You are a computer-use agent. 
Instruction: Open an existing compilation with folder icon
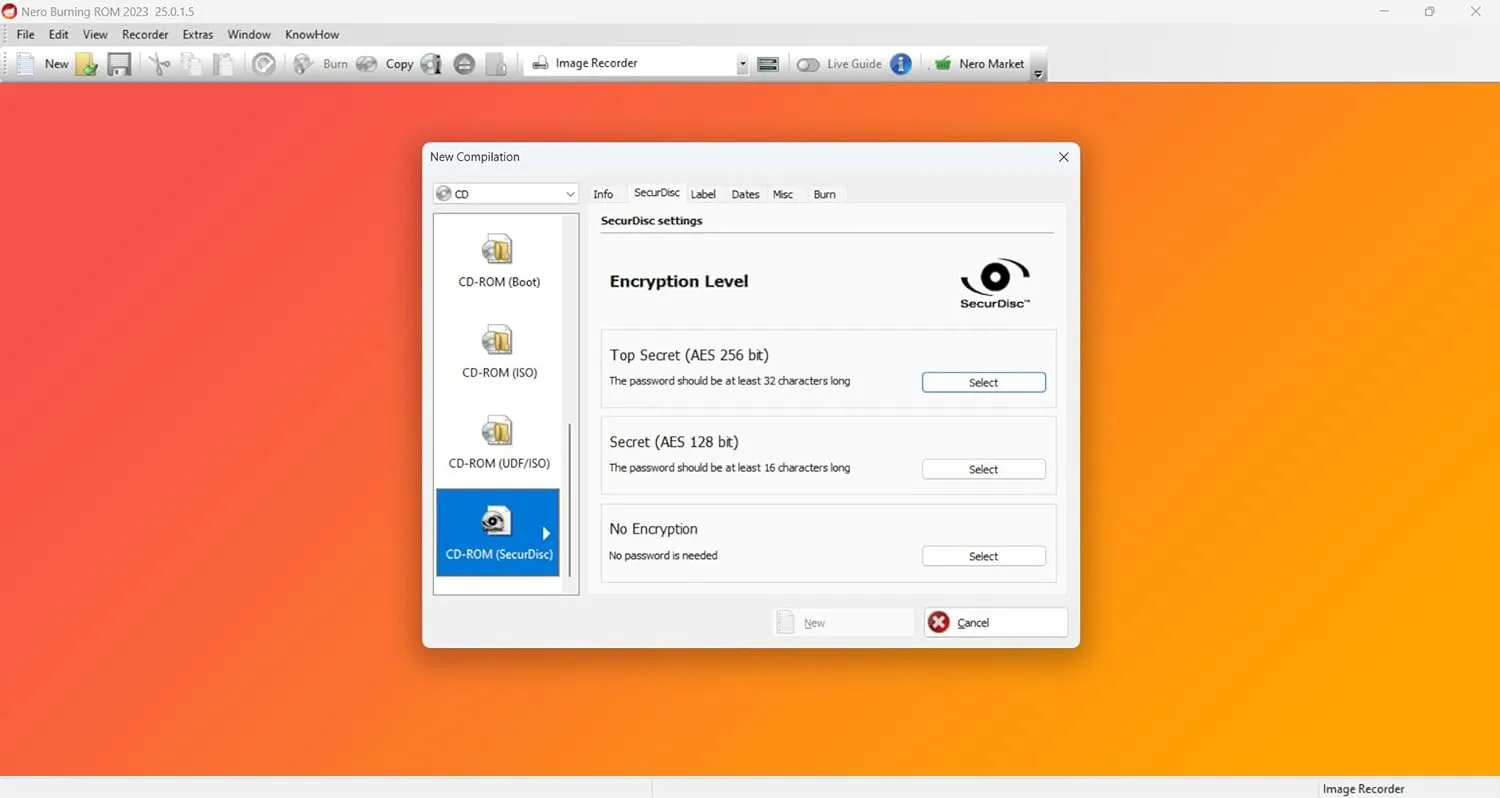tap(87, 63)
